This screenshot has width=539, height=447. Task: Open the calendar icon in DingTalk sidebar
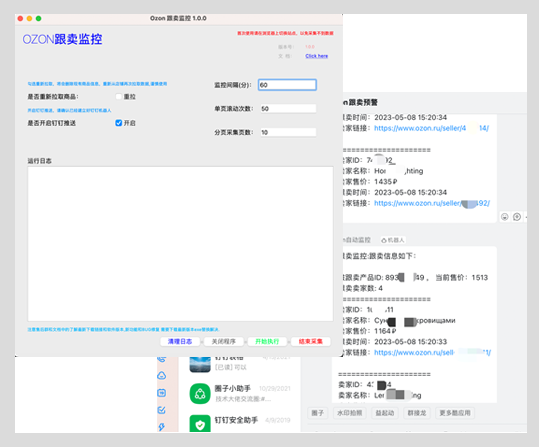point(162,393)
